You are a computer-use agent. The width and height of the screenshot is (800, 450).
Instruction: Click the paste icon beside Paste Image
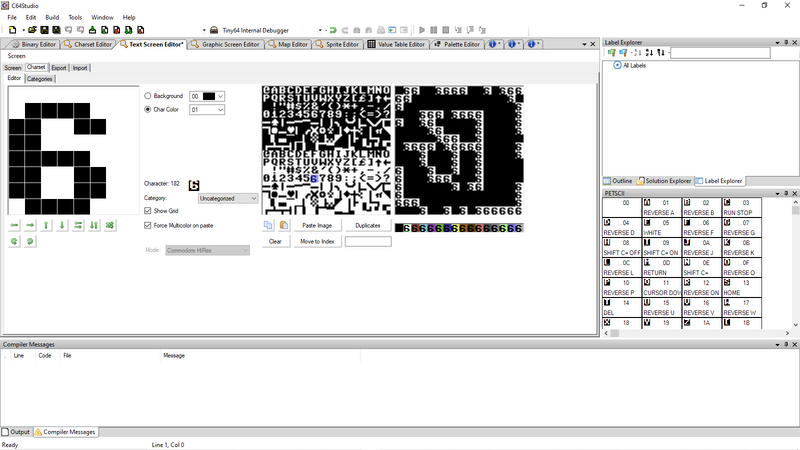(283, 226)
